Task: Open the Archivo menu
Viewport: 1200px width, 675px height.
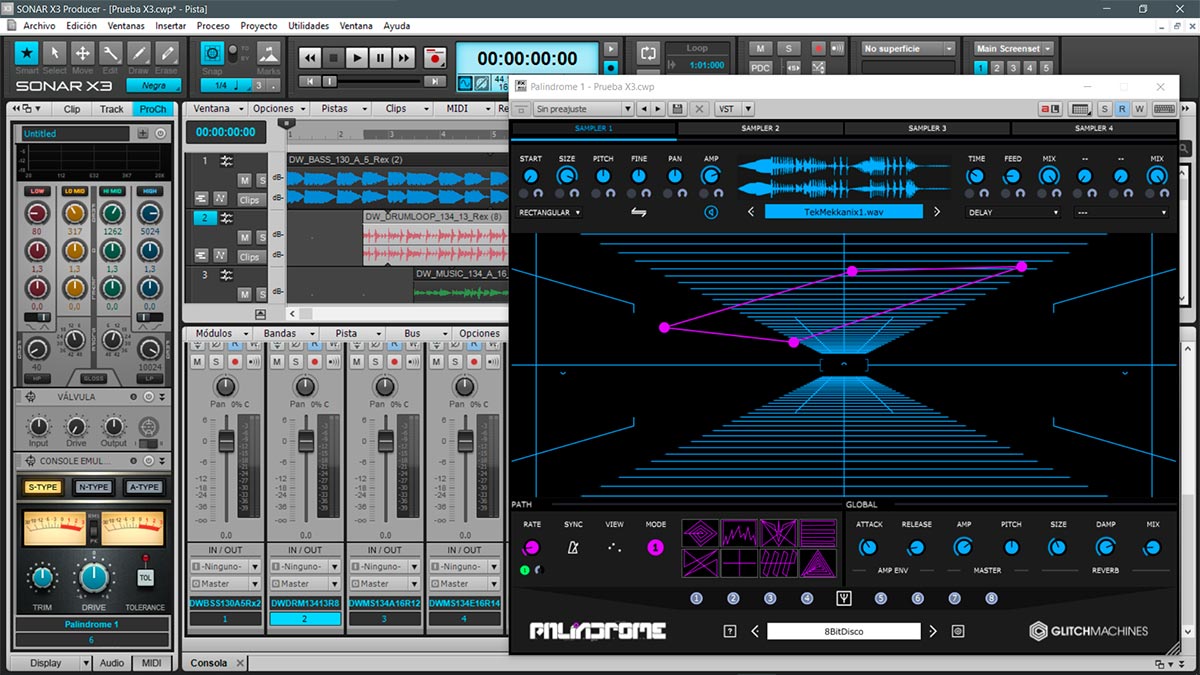Action: [x=39, y=26]
